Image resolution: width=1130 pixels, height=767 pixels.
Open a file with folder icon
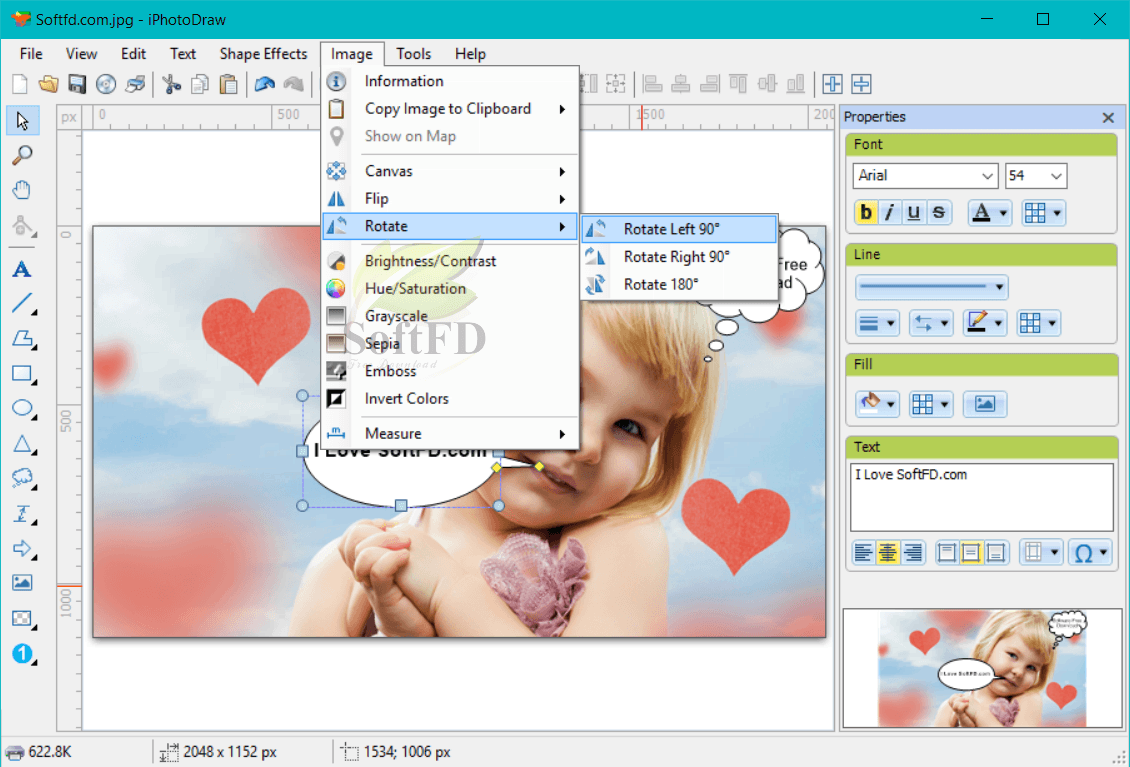coord(48,84)
